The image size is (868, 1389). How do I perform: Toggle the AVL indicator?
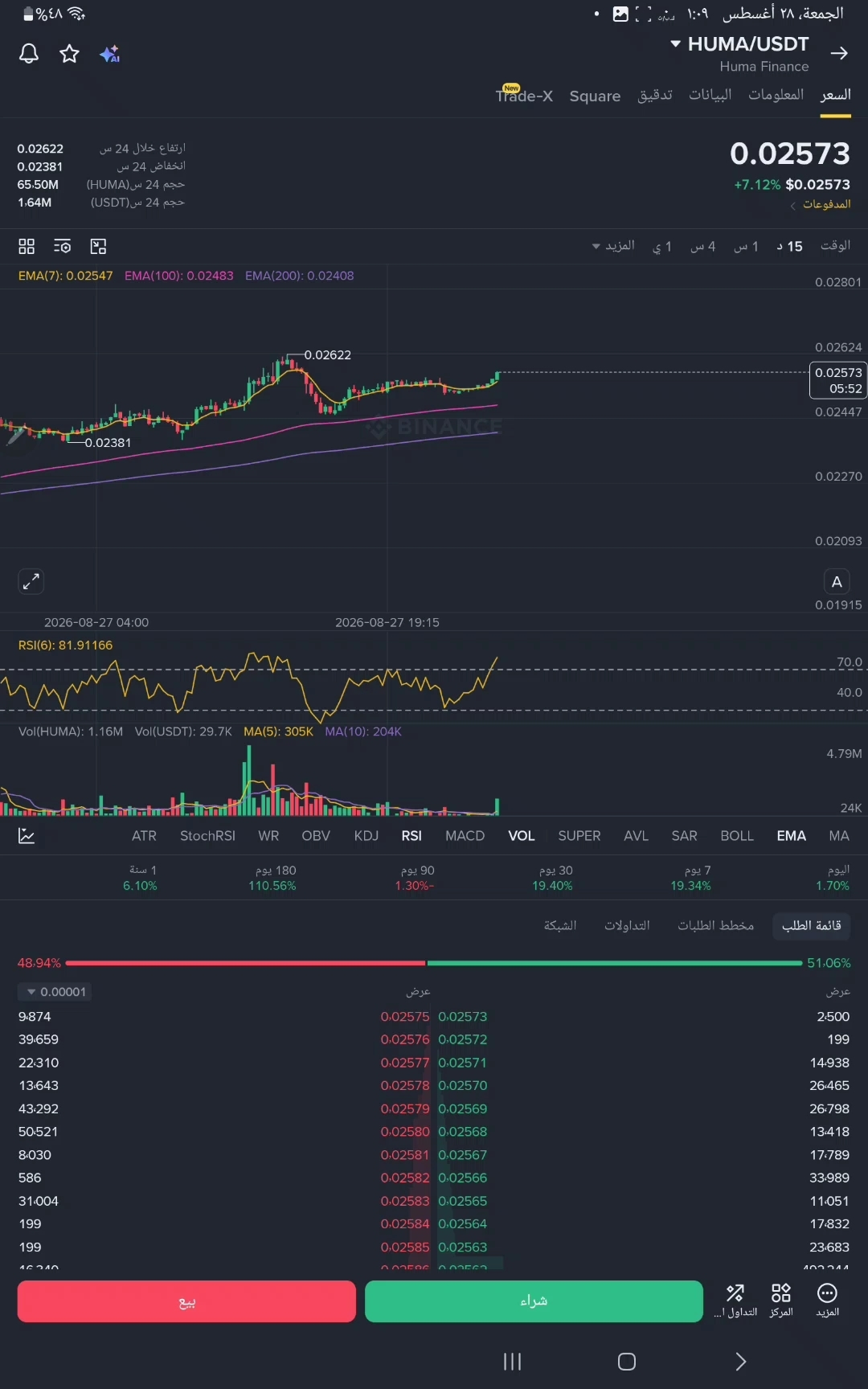coord(636,836)
